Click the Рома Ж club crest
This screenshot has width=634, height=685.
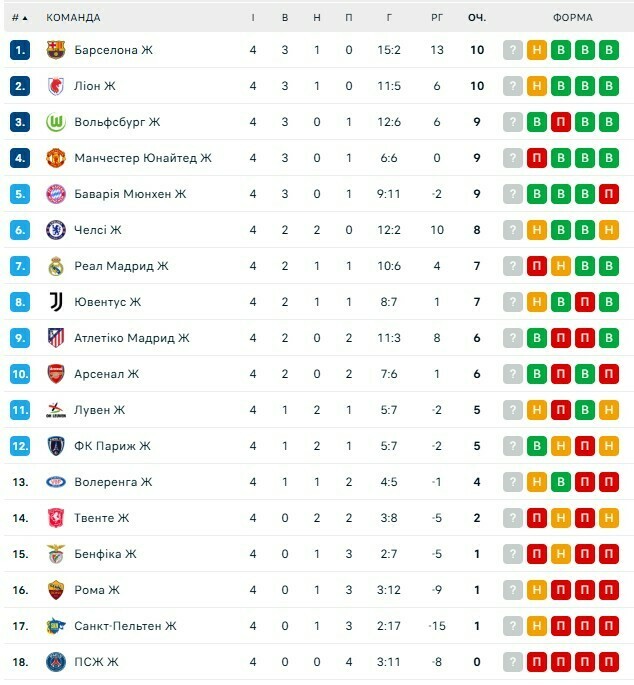point(56,590)
